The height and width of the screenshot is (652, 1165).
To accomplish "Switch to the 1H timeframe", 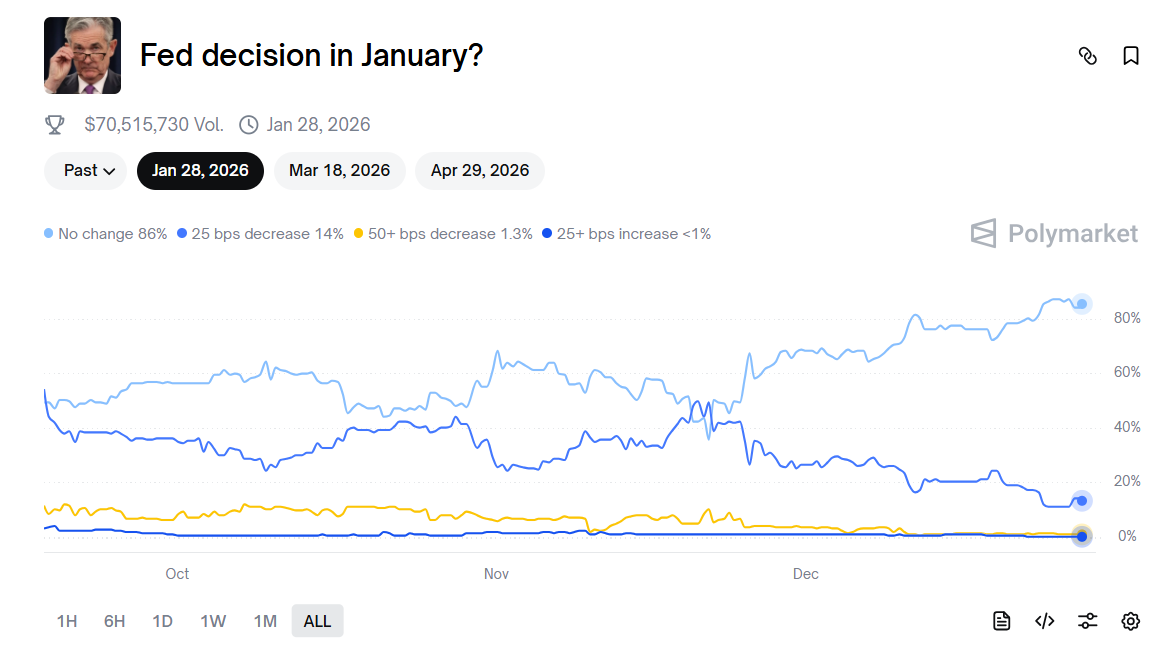I will click(66, 620).
